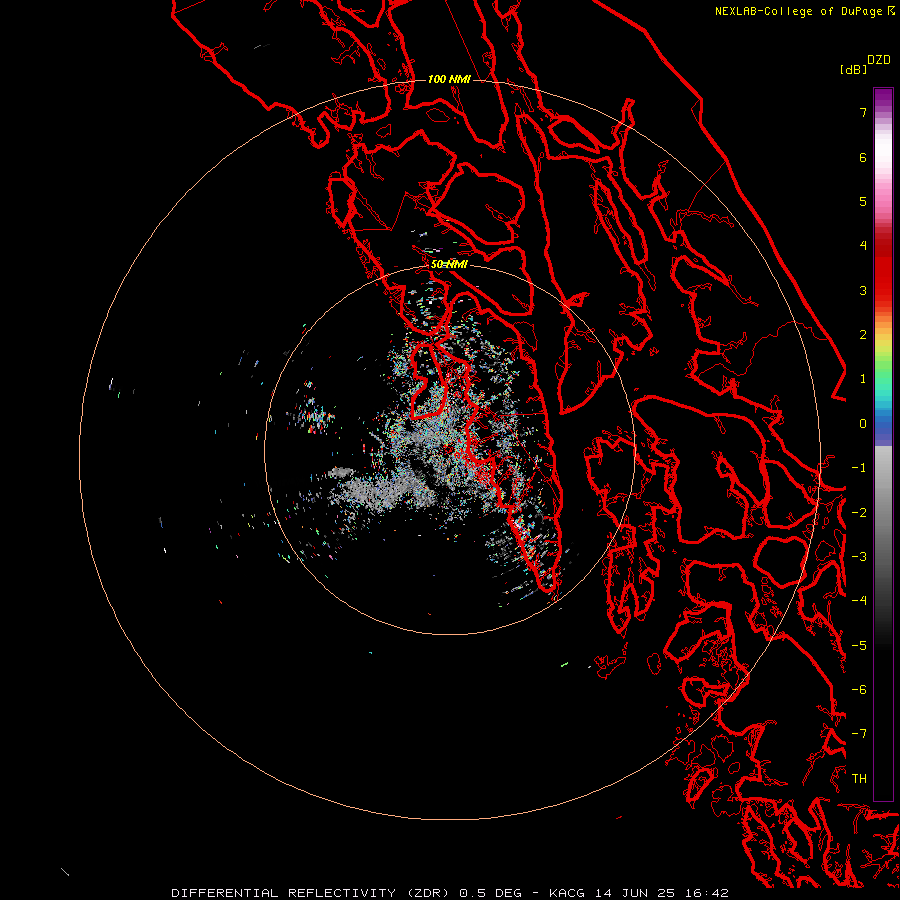The height and width of the screenshot is (900, 900).
Task: Click the TH threshold label on scale
Action: [859, 779]
